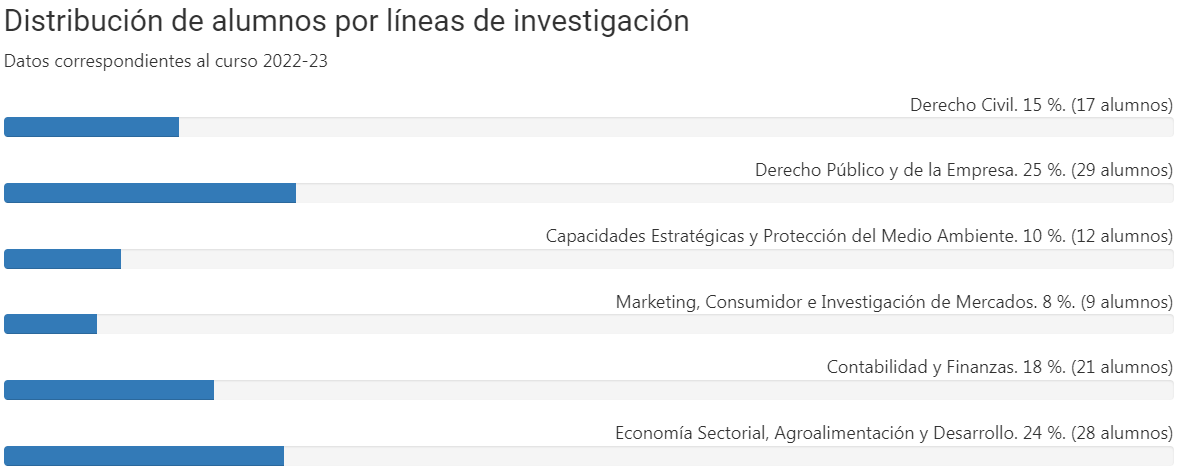Screen dimensions: 1186x474
Task: Click the subtitle about curso 2022-23
Action: [x=166, y=61]
